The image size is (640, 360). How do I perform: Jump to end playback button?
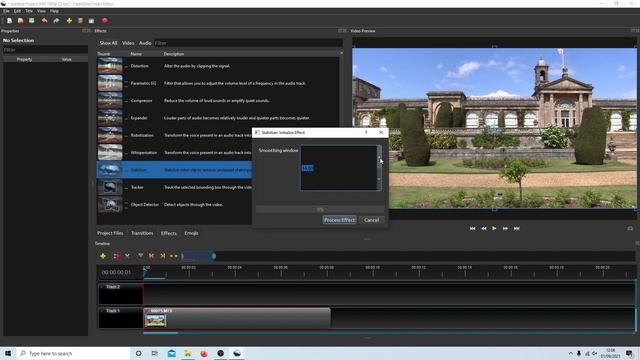click(517, 229)
